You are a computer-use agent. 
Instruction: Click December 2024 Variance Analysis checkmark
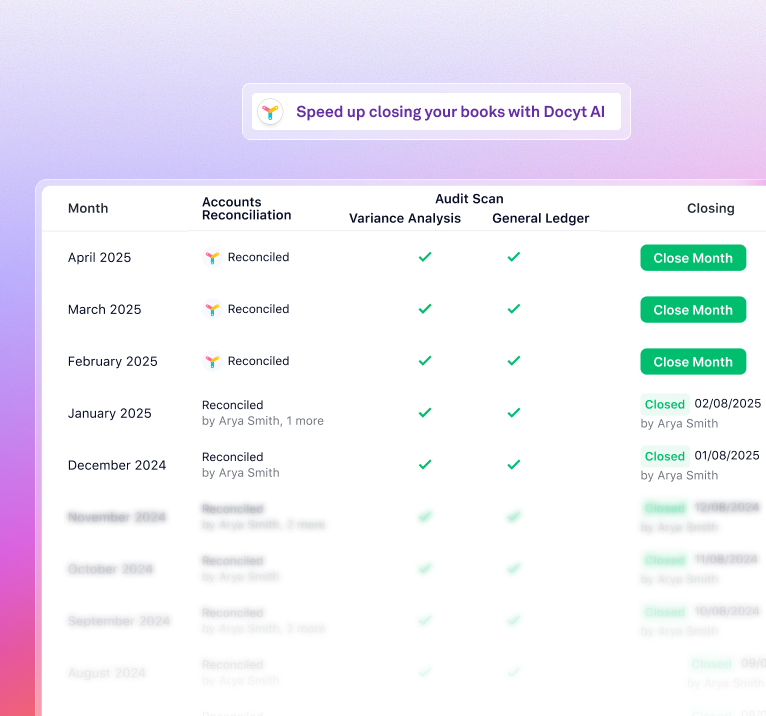(x=425, y=465)
